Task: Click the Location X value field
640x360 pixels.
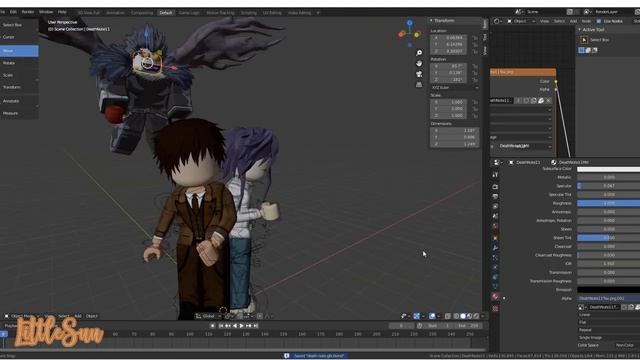Action: pos(449,38)
